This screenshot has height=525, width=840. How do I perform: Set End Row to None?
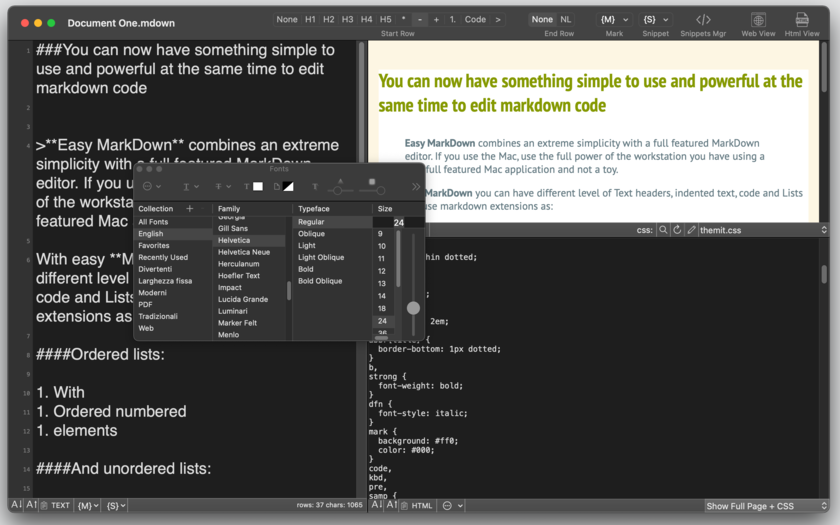coord(542,19)
